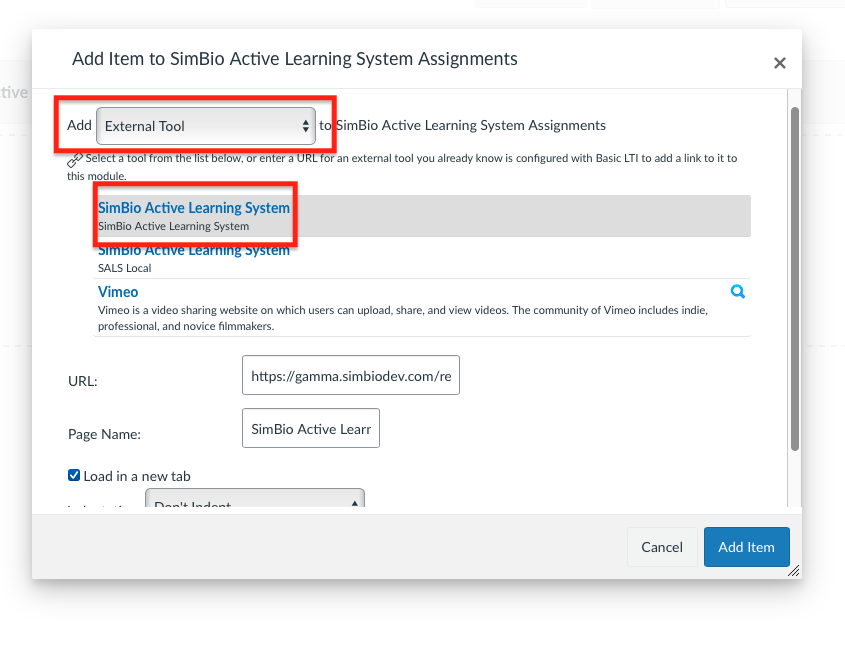Choose the SALS Local SimBio tool
The width and height of the screenshot is (845, 657).
click(194, 251)
